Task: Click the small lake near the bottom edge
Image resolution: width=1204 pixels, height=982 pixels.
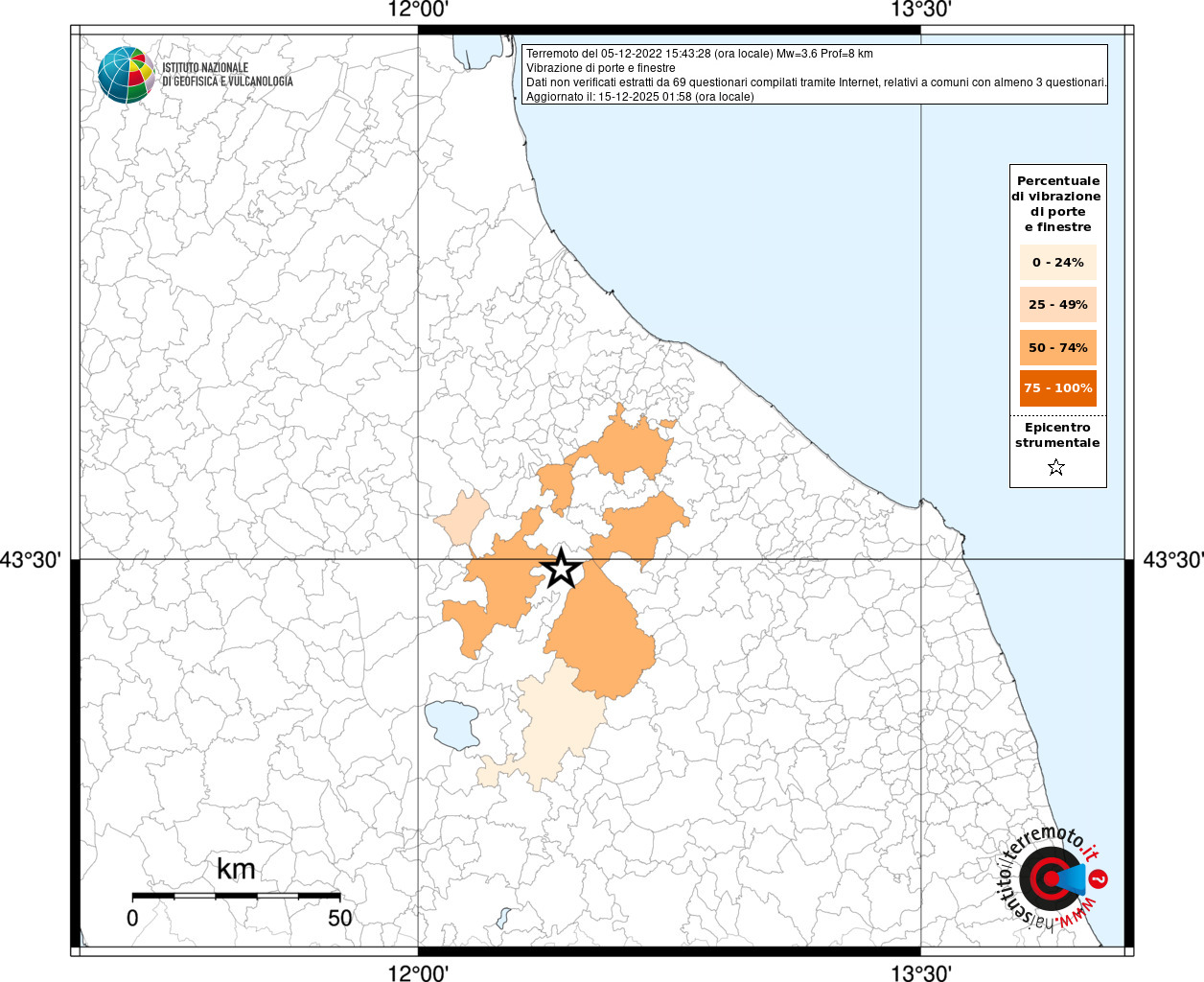Action: [x=504, y=918]
